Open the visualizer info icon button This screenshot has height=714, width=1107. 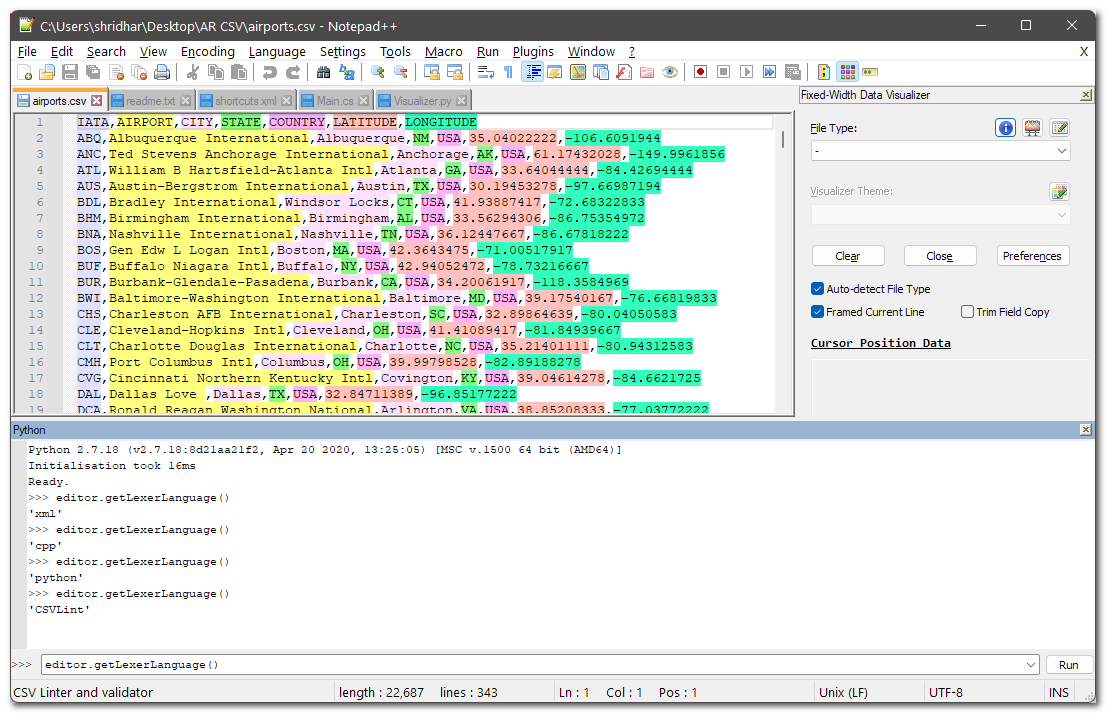[x=1005, y=128]
